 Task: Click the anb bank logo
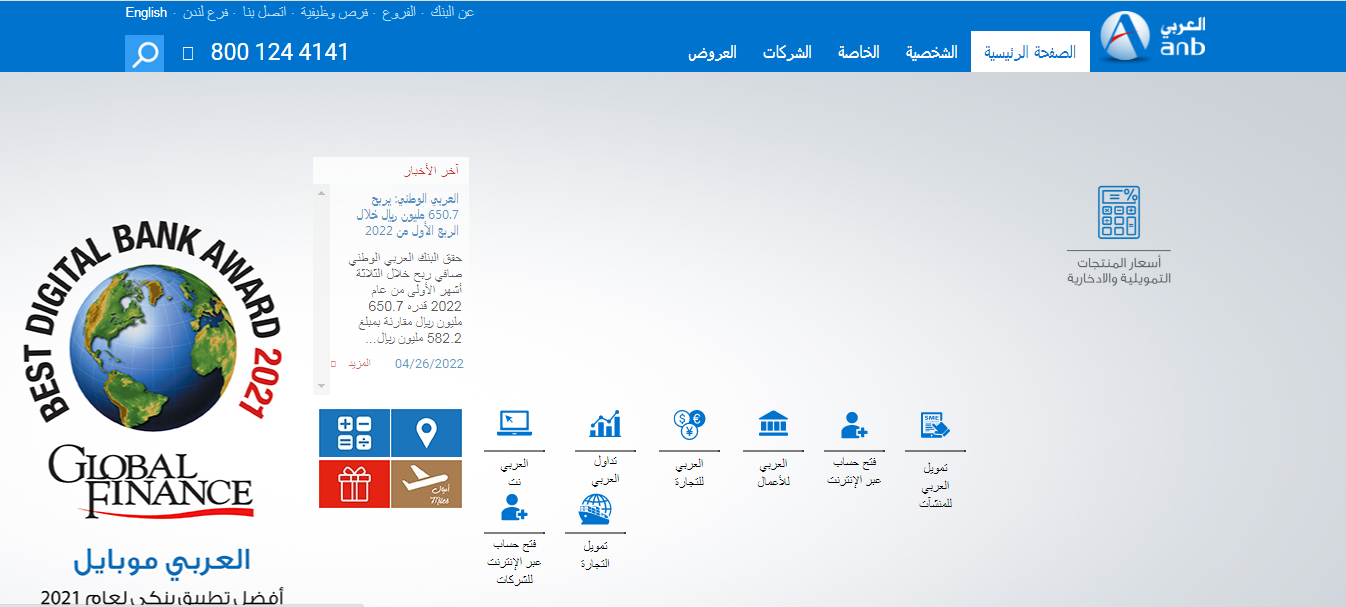point(1153,37)
